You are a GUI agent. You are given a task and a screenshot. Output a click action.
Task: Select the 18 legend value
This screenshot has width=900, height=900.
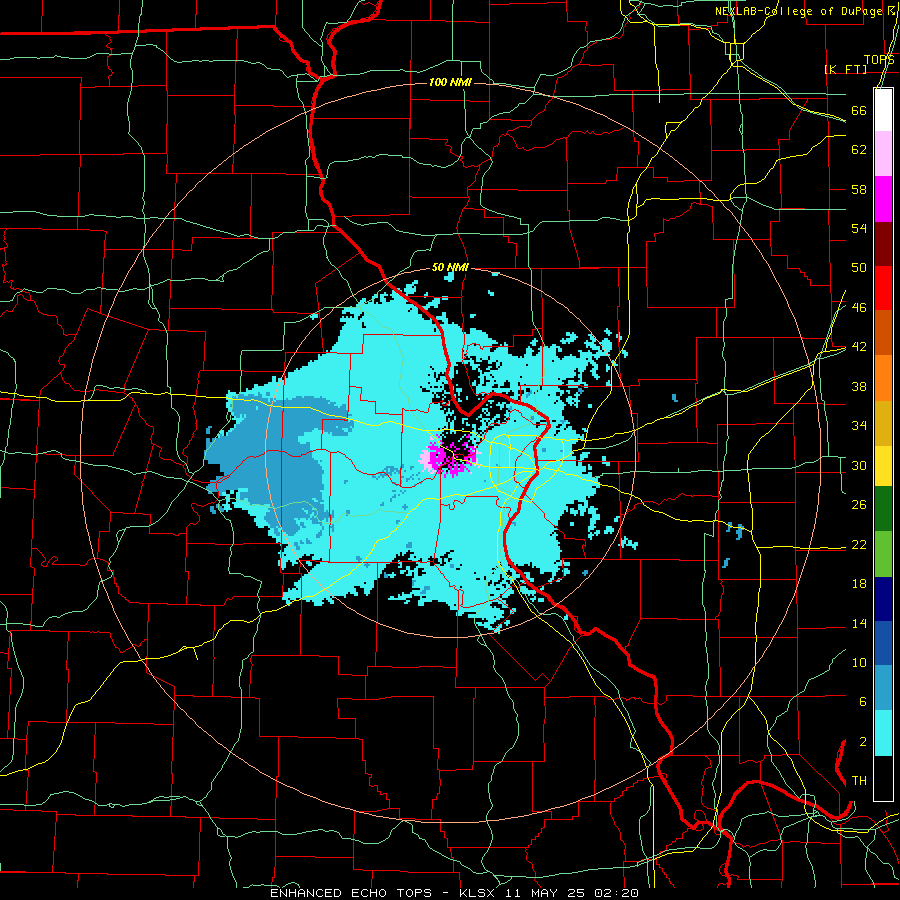coord(859,584)
